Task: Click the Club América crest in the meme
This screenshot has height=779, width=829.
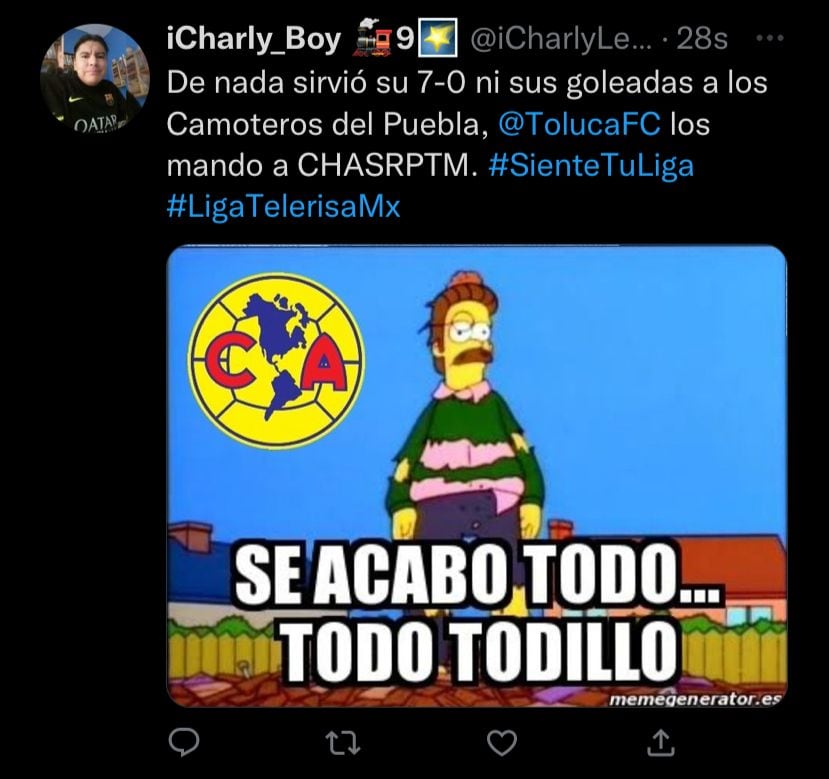Action: pos(277,361)
